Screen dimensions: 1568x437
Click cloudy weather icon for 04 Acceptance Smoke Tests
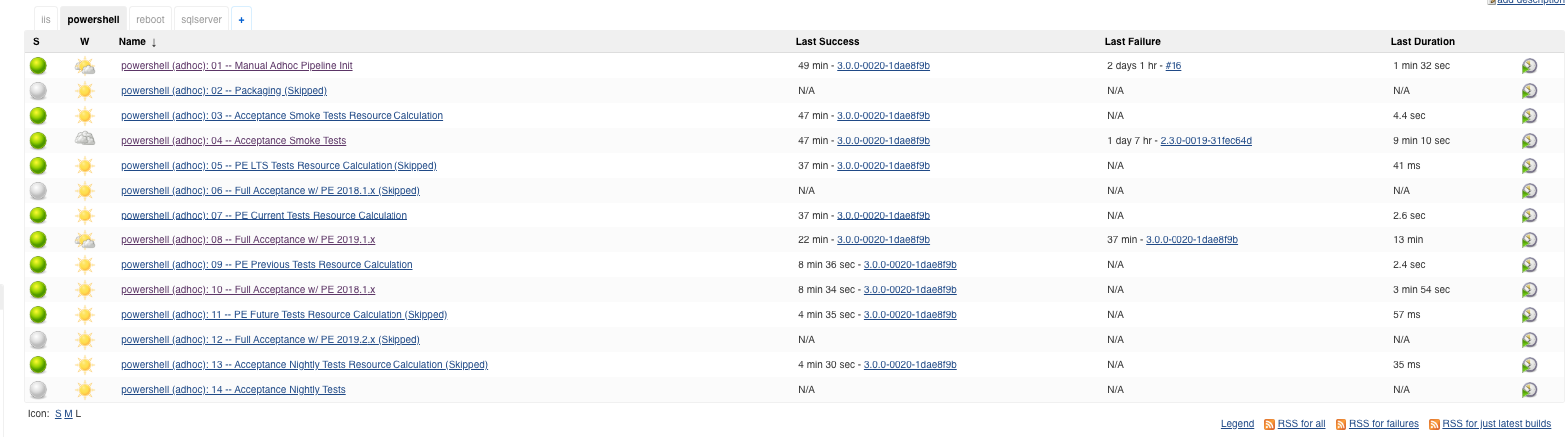[x=85, y=140]
